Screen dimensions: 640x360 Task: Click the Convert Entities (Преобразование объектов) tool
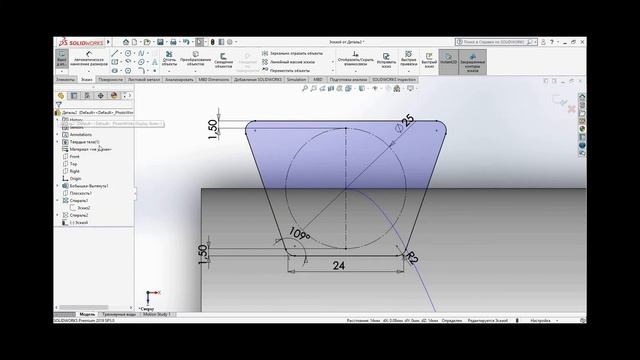point(195,58)
